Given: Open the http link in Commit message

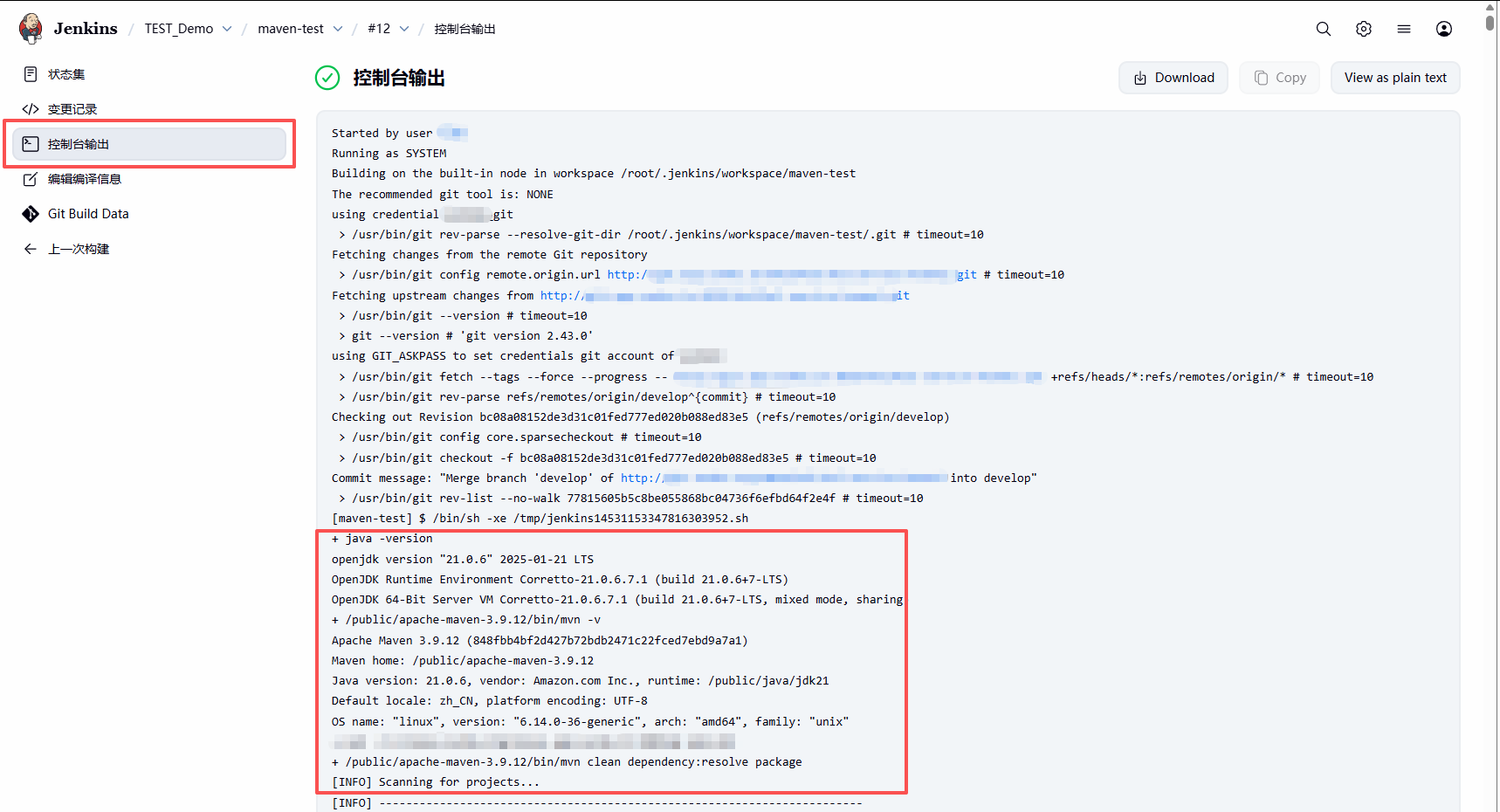Looking at the screenshot, I should tap(784, 478).
